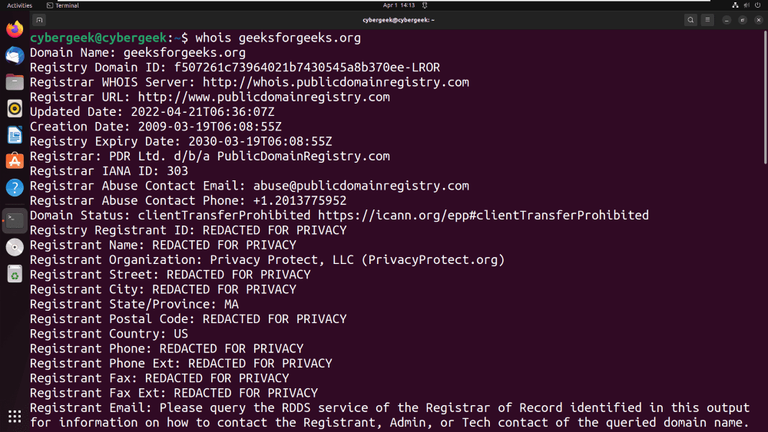Open the disc drive icon in dock
The height and width of the screenshot is (432, 768).
[x=14, y=247]
